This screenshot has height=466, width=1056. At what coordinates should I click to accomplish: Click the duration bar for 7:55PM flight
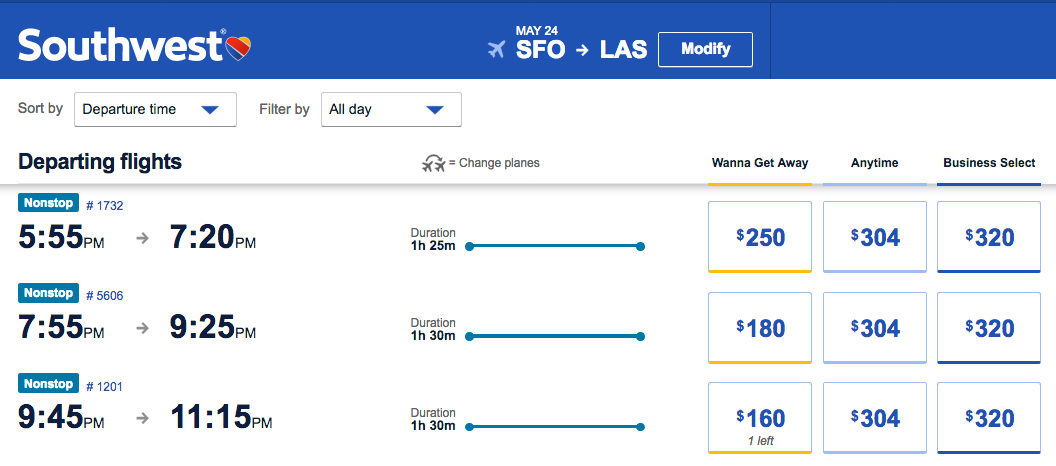coord(554,337)
